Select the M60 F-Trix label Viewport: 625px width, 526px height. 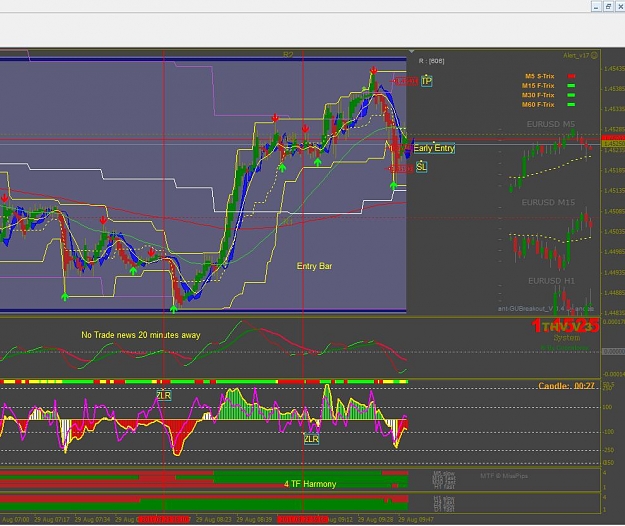click(x=538, y=105)
